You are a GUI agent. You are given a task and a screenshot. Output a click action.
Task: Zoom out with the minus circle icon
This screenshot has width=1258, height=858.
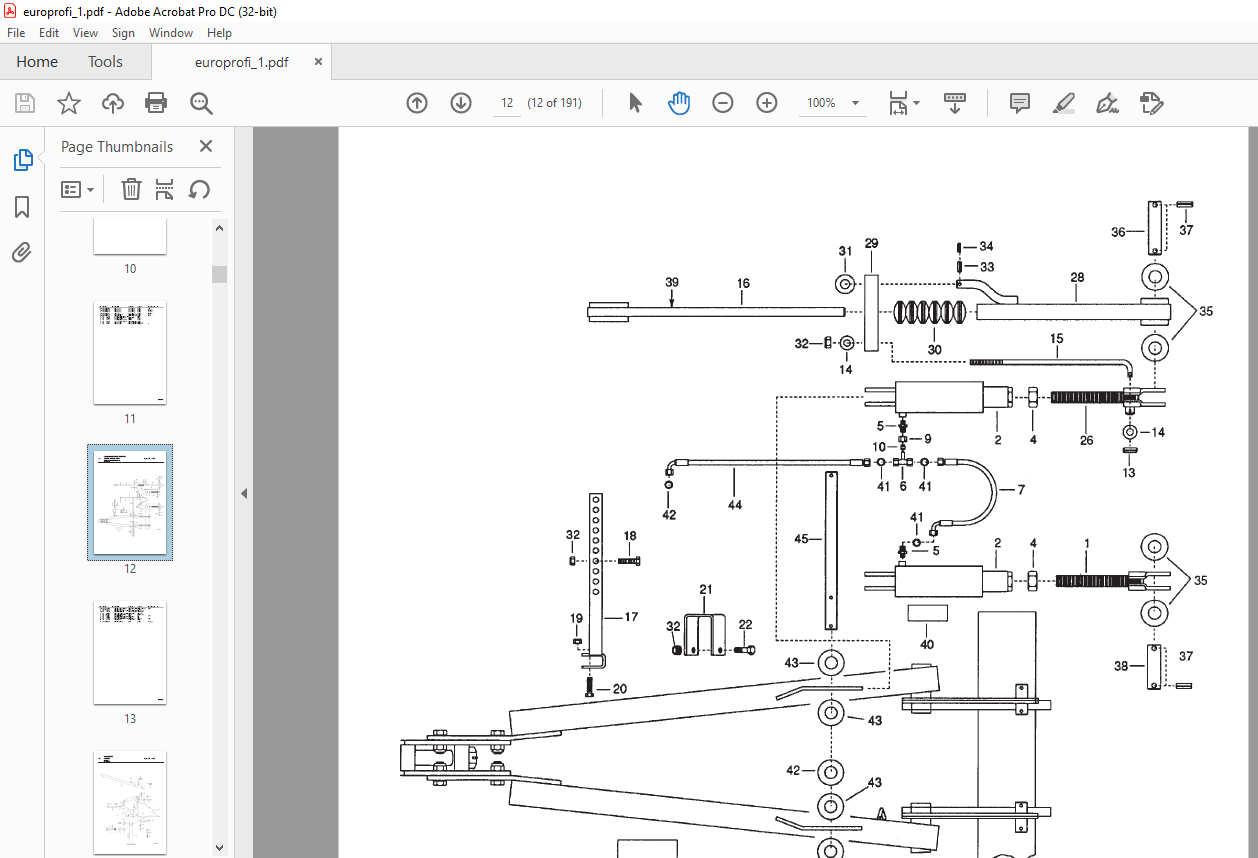pos(723,103)
